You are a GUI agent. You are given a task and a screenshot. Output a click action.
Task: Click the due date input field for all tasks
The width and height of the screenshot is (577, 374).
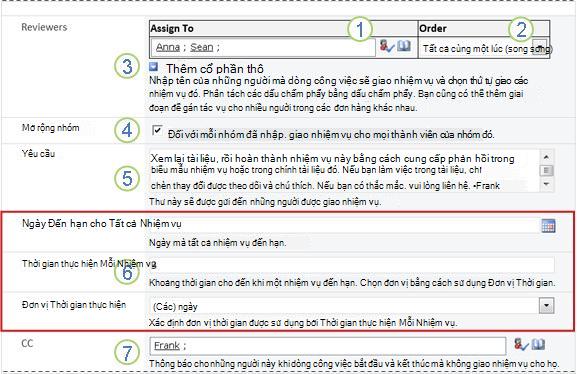(x=344, y=225)
